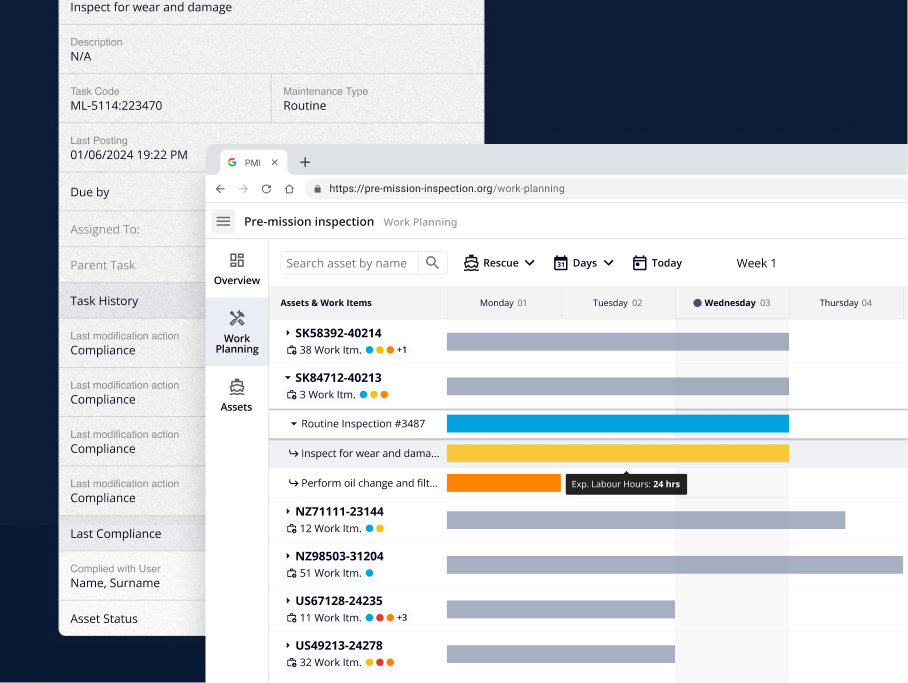
Task: Select the Work Planning sidebar item
Action: pyautogui.click(x=237, y=331)
